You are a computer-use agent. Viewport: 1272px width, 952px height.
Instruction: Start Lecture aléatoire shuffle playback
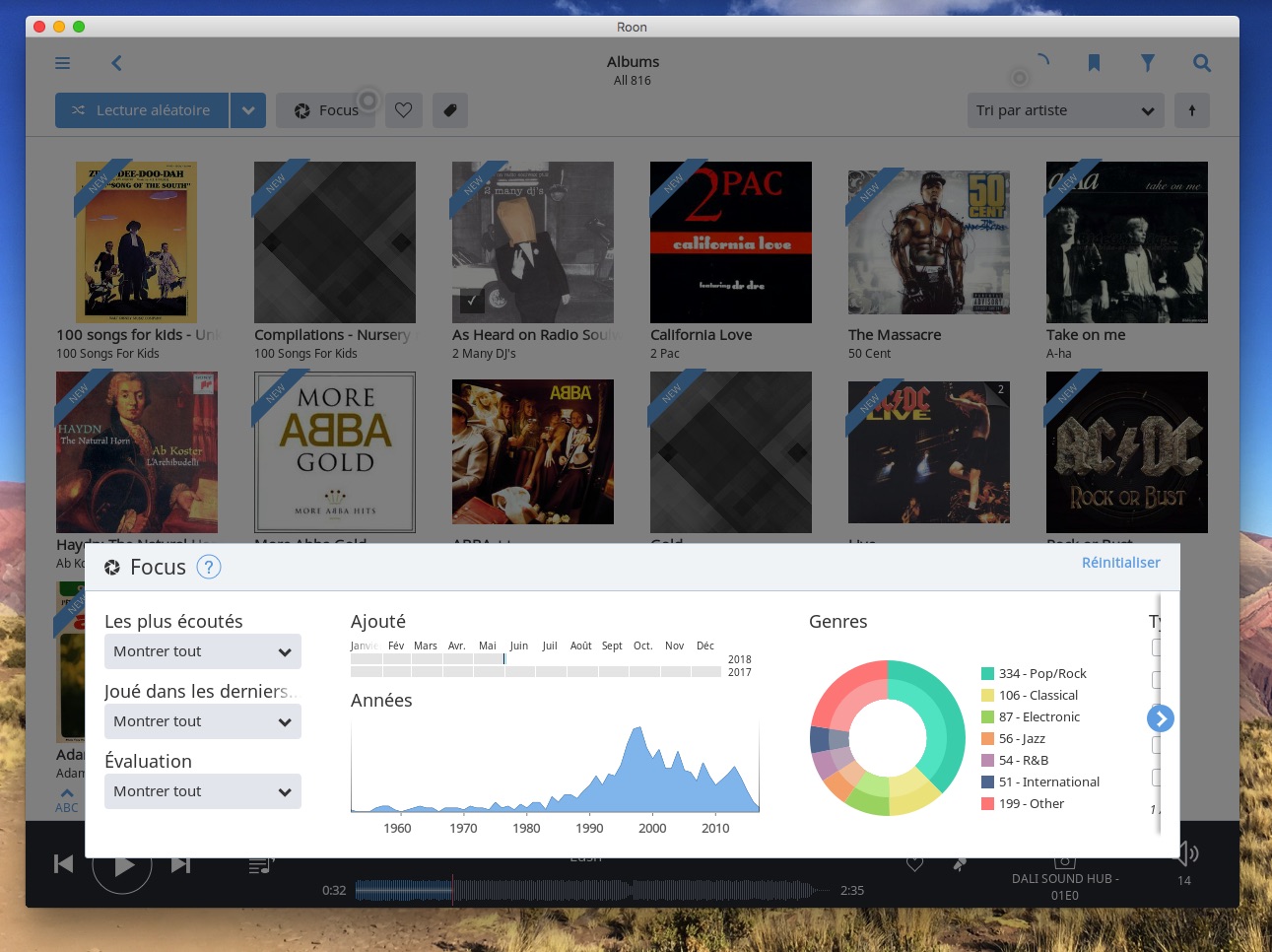pyautogui.click(x=142, y=110)
